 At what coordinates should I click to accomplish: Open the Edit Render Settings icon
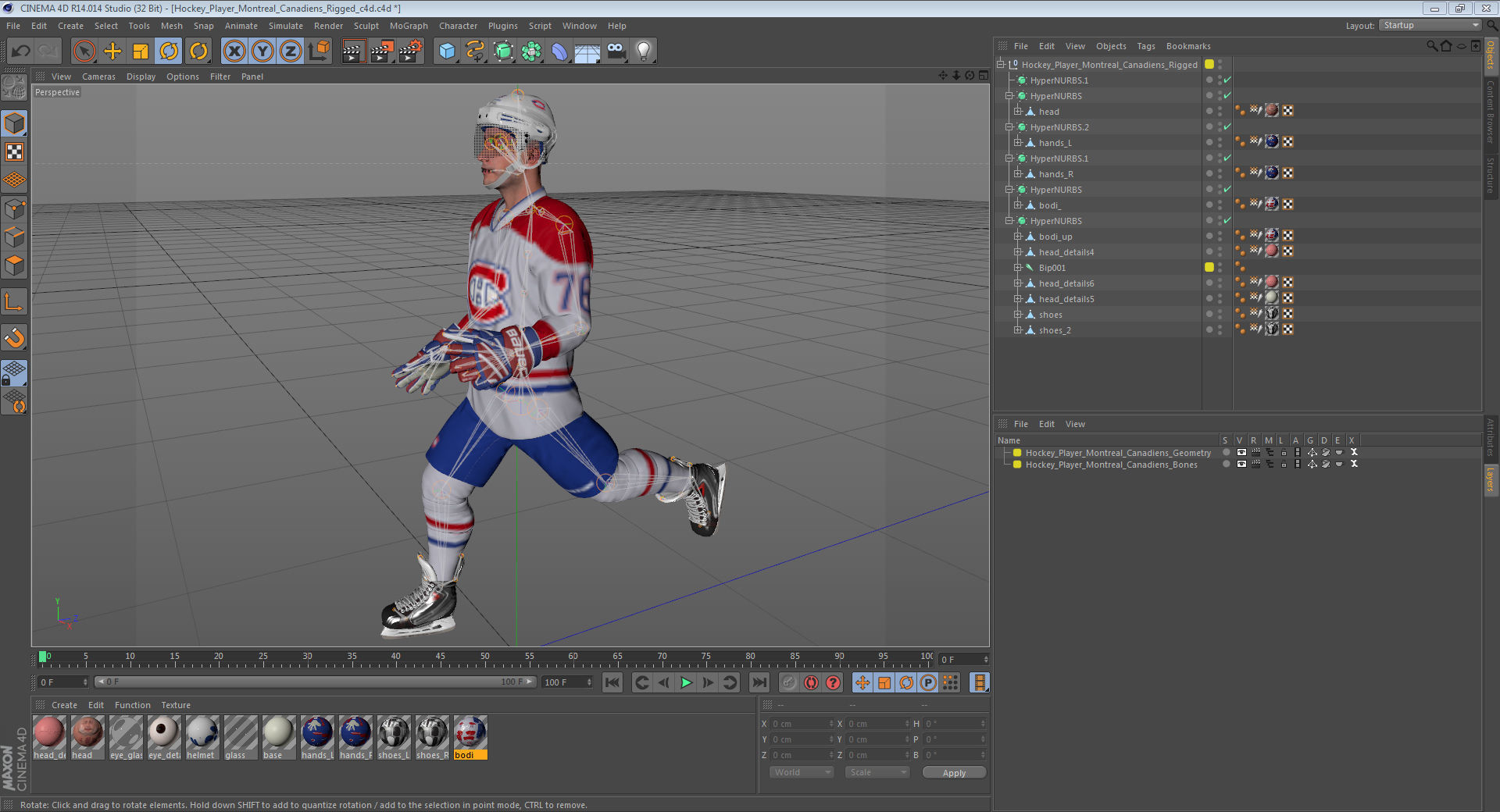coord(411,52)
